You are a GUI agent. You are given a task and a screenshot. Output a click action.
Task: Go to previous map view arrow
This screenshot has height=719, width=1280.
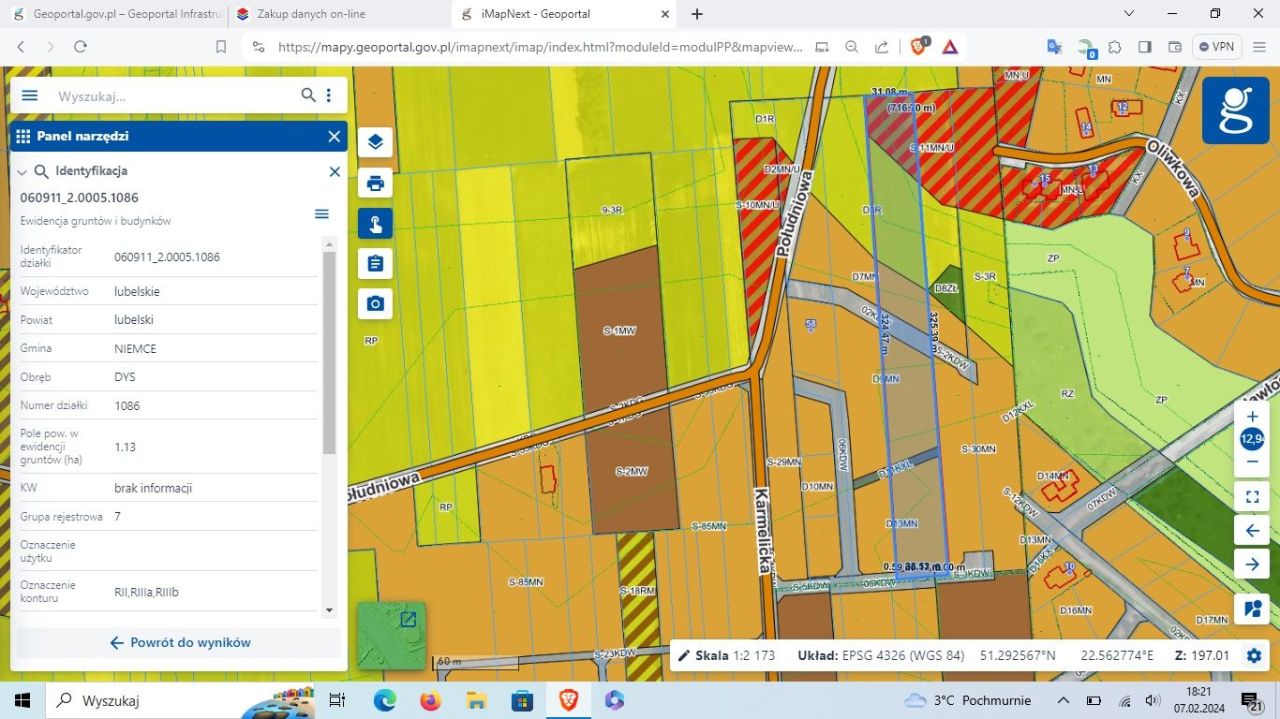coord(1252,530)
